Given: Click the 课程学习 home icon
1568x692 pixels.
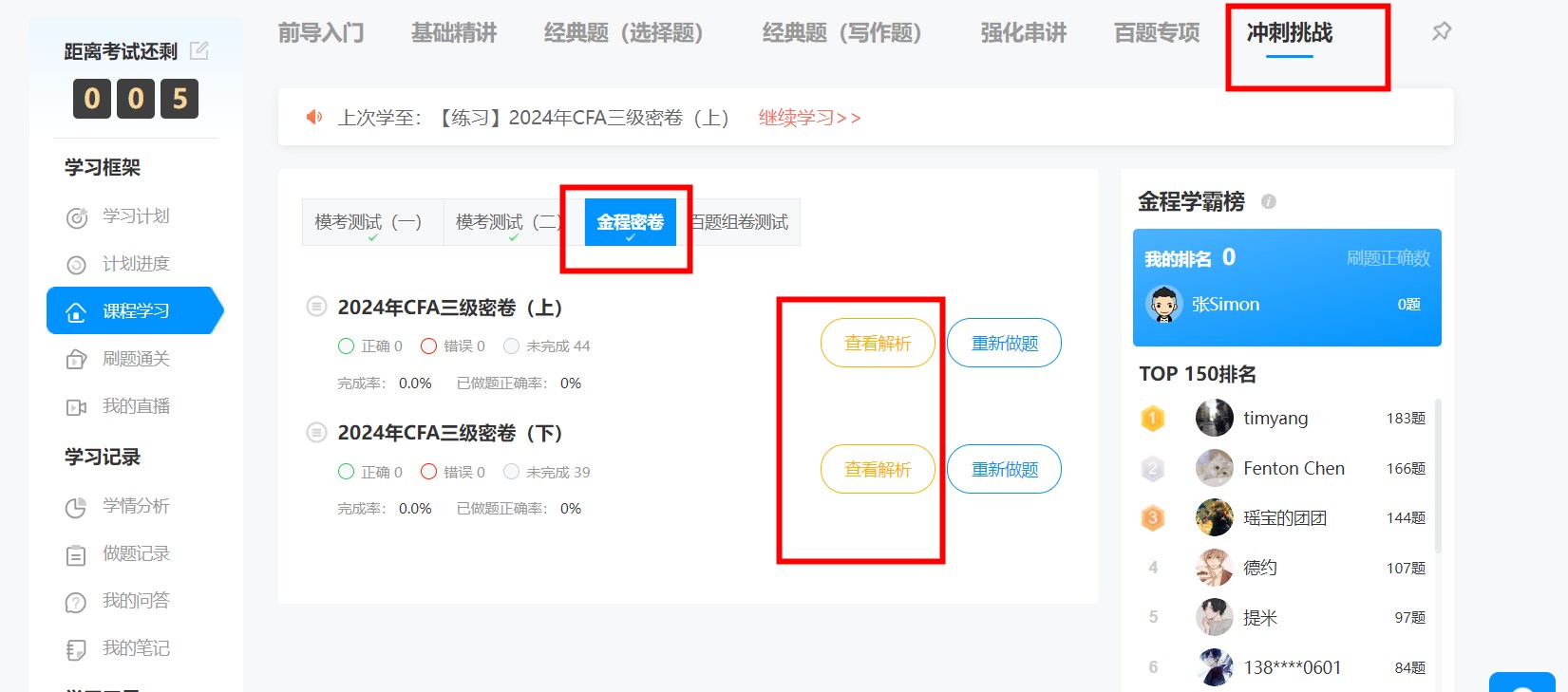Looking at the screenshot, I should pos(76,312).
